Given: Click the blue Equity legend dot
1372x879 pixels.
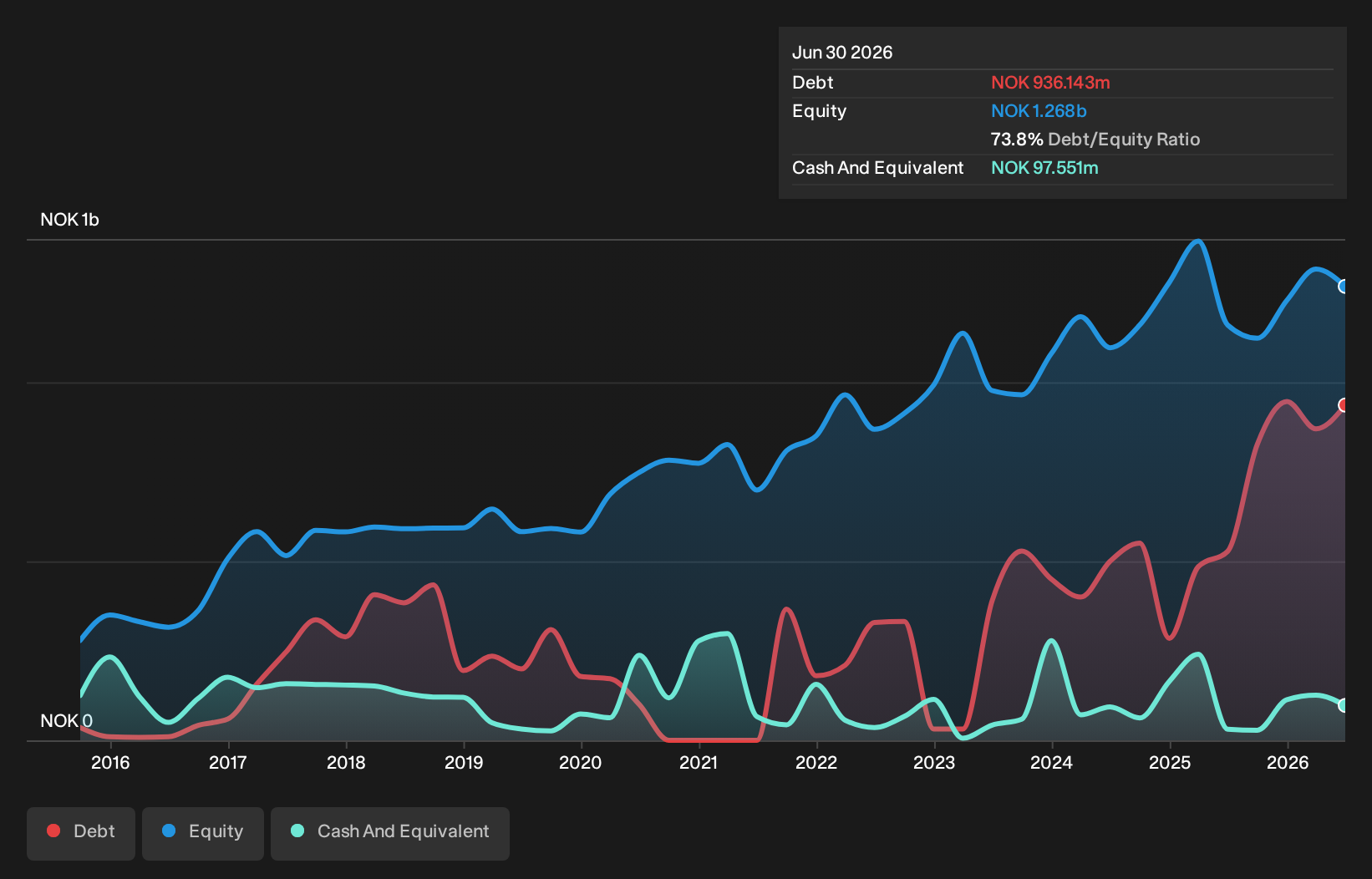Looking at the screenshot, I should (169, 831).
